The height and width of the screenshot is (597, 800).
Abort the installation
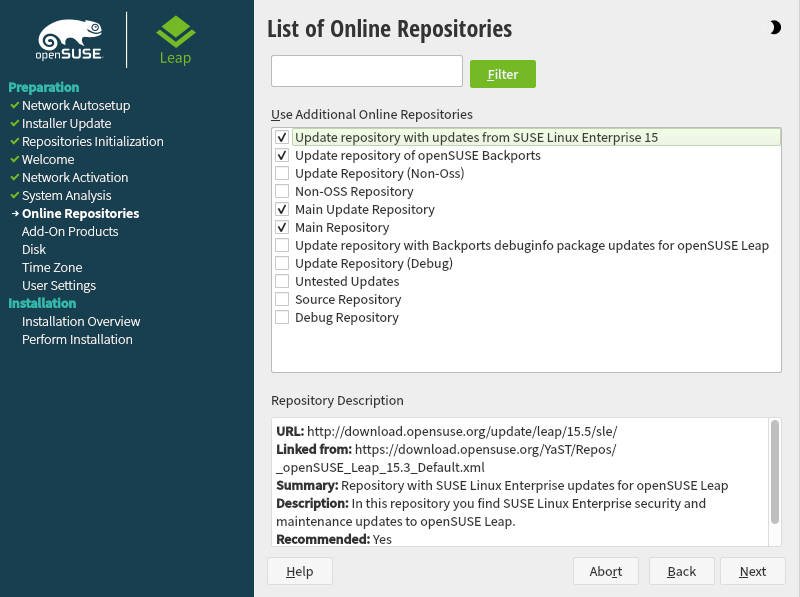(x=606, y=571)
